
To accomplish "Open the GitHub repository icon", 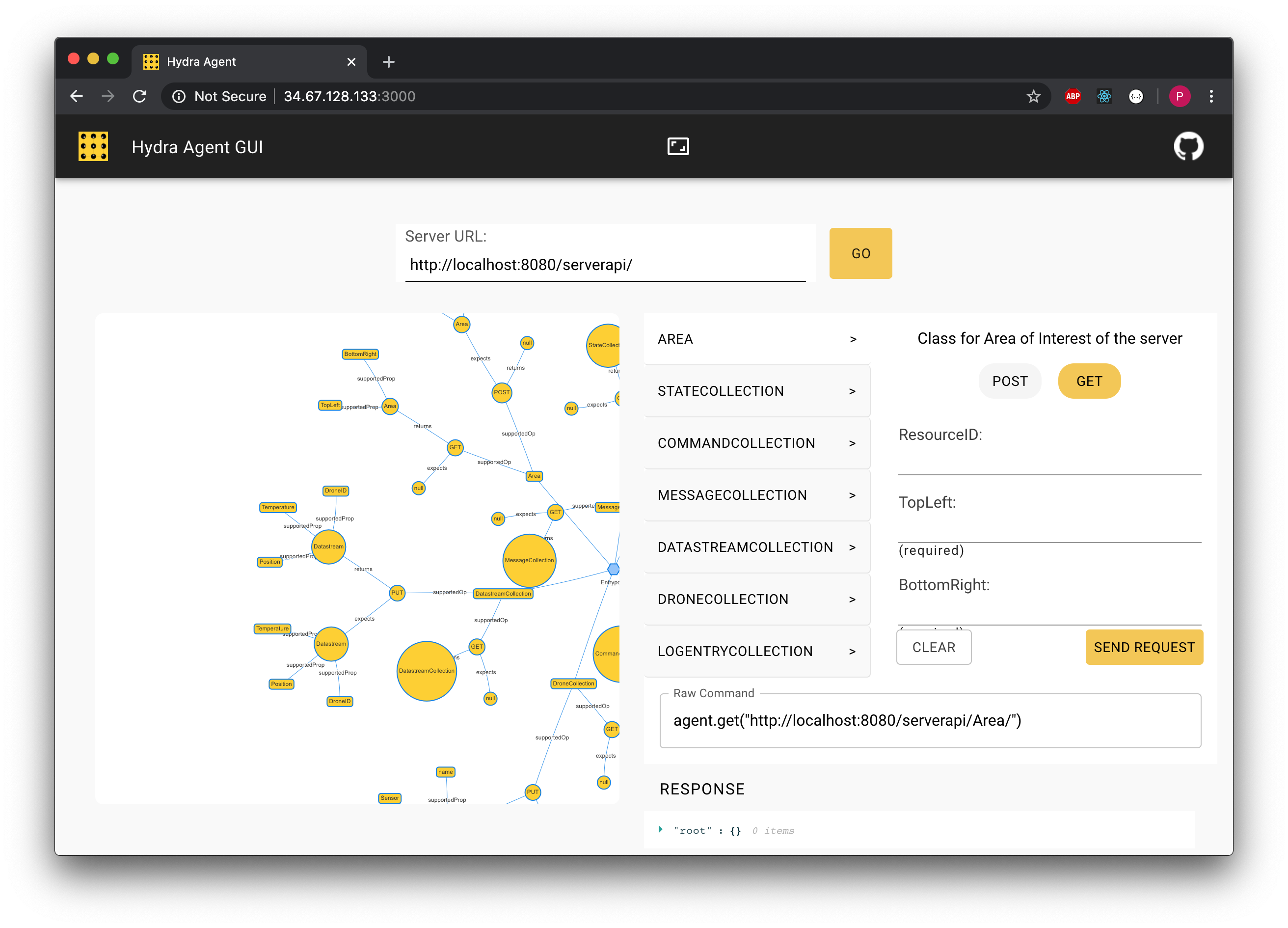I will coord(1188,146).
